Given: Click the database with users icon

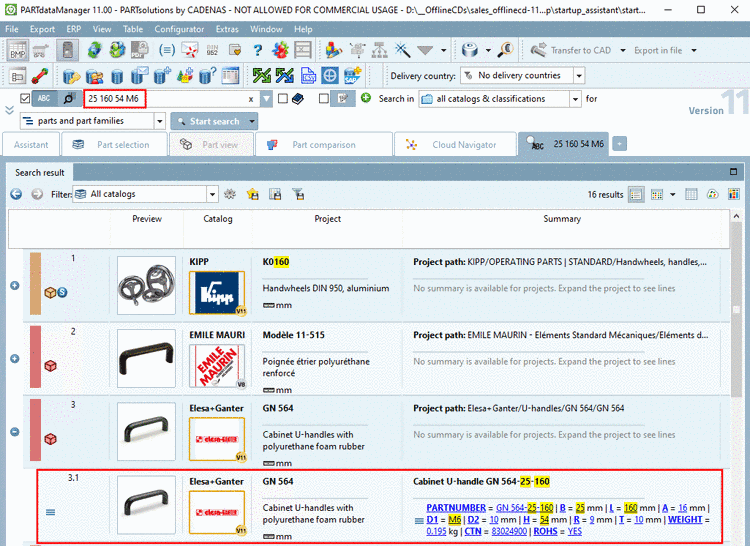Looking at the screenshot, I should pos(94,76).
